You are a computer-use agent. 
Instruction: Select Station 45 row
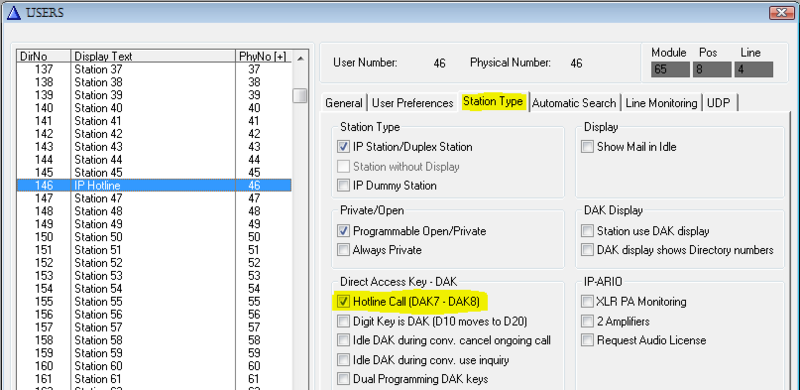coord(154,173)
